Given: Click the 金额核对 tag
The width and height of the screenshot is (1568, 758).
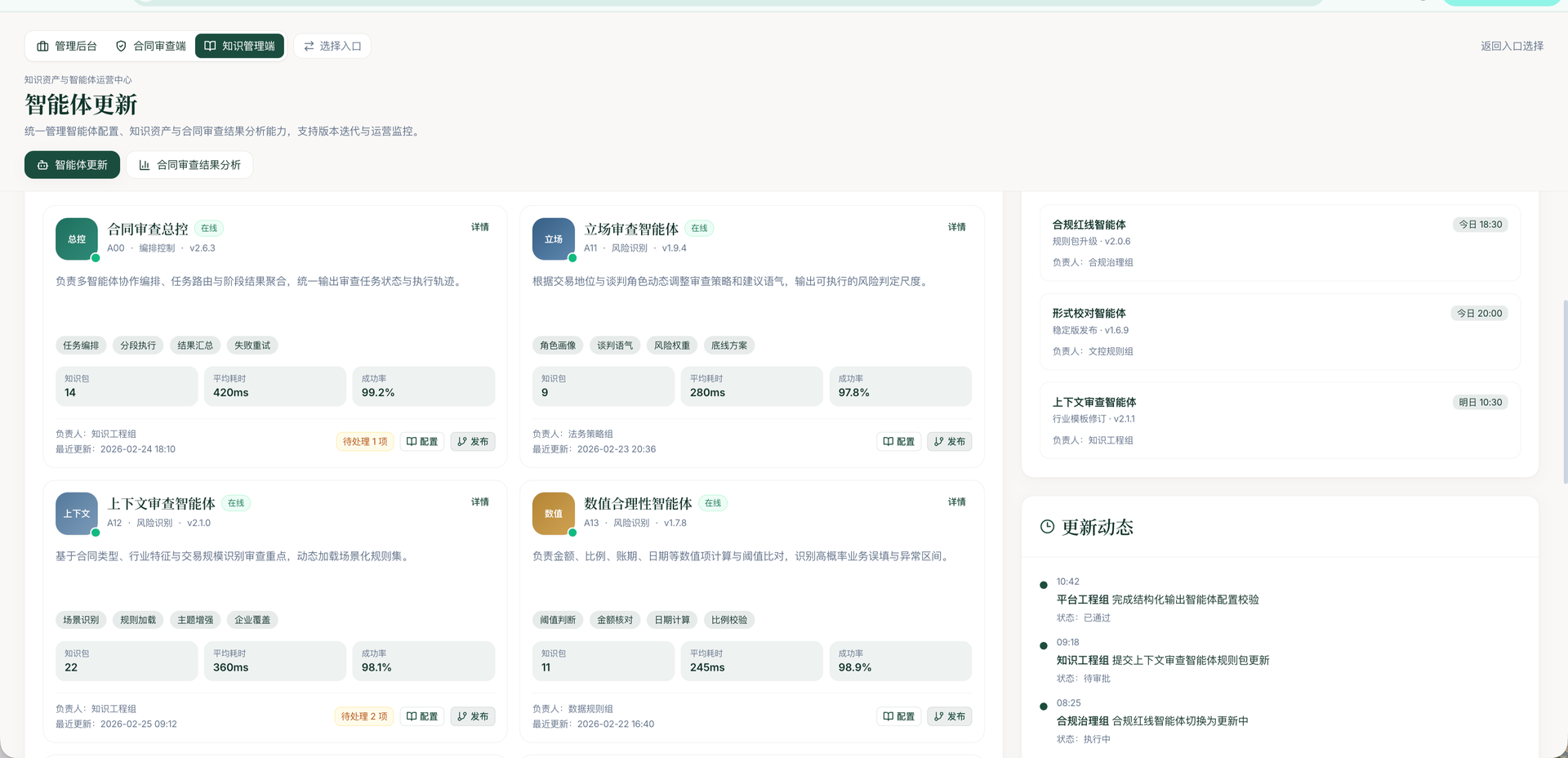Looking at the screenshot, I should coord(615,620).
